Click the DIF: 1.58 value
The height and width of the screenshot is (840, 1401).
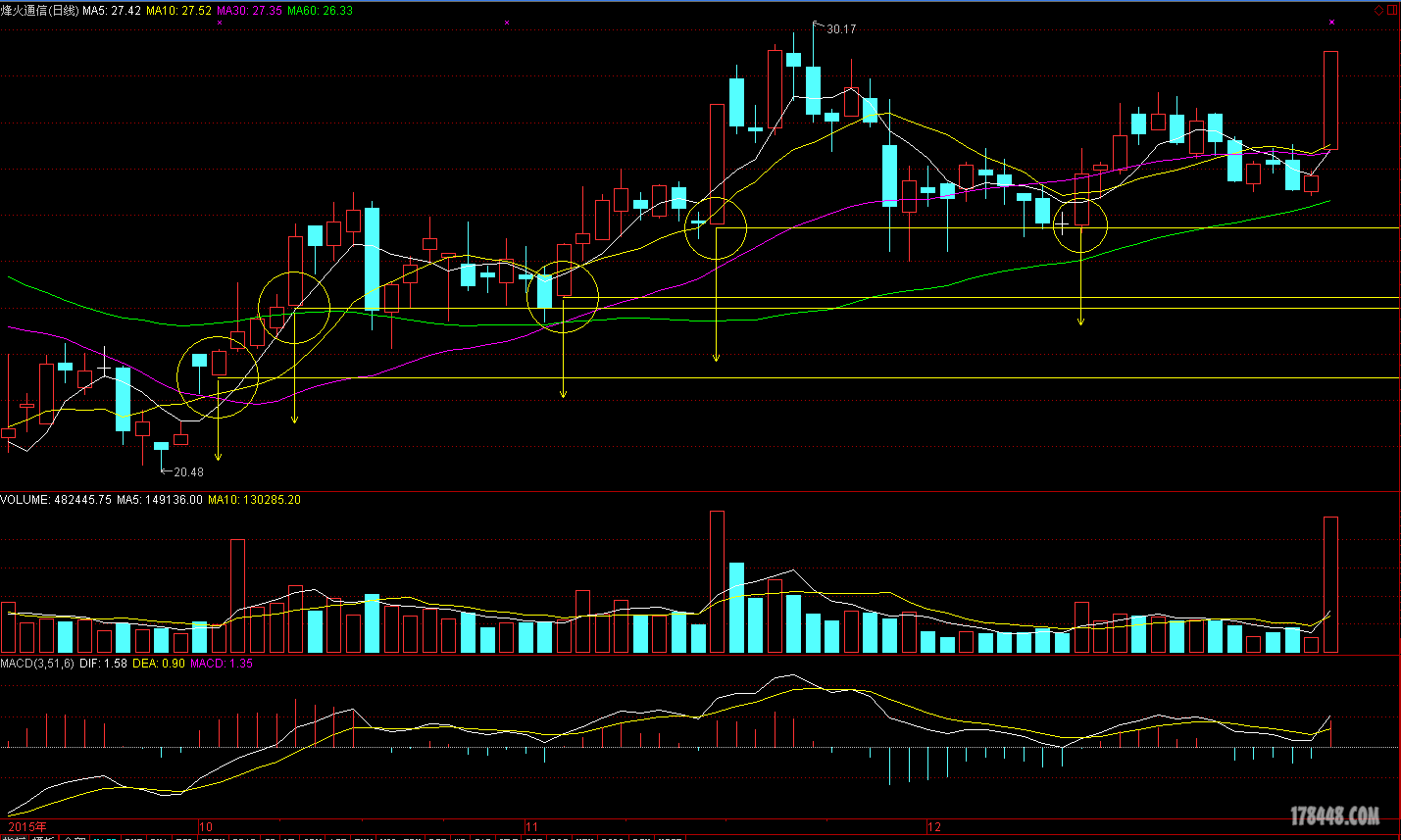click(103, 664)
